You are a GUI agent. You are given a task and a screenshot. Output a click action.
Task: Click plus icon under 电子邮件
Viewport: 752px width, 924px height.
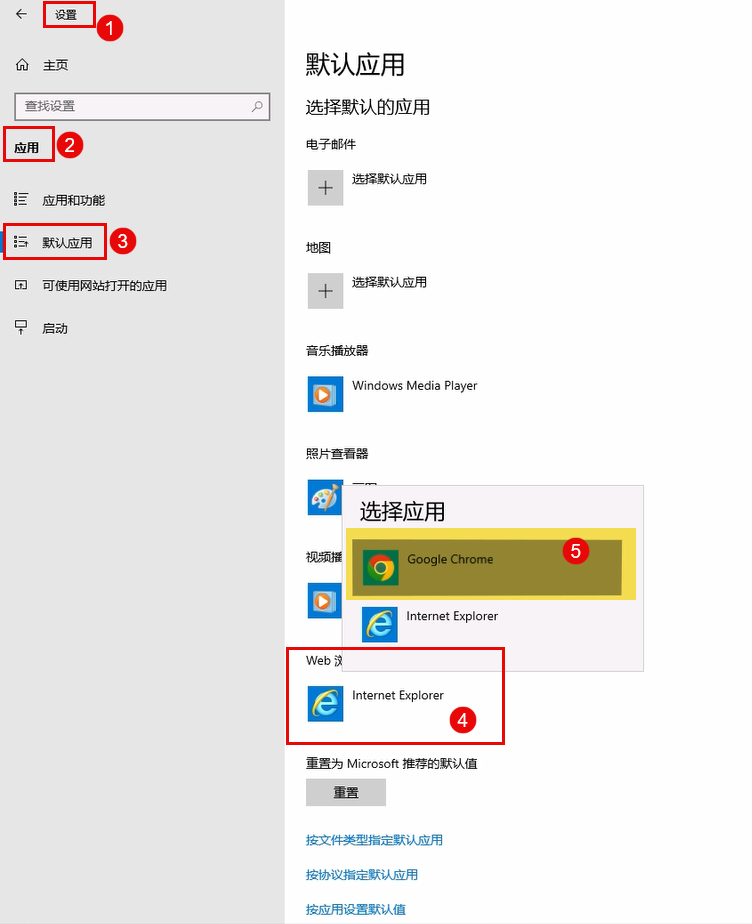pyautogui.click(x=325, y=188)
